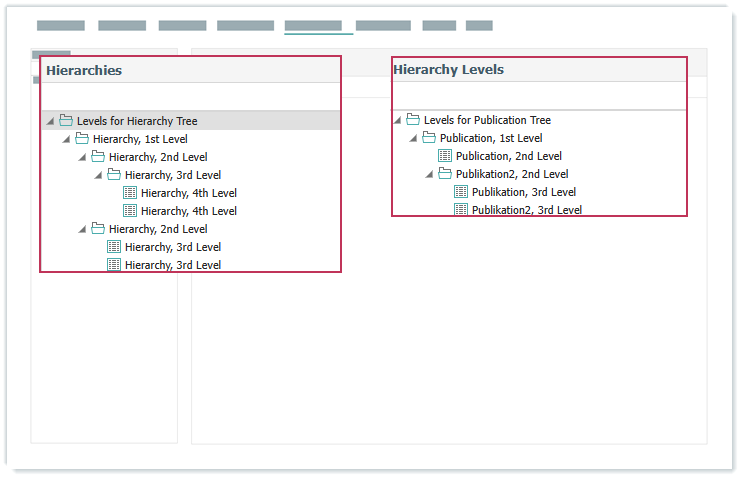The height and width of the screenshot is (479, 742).
Task: Click the folder icon beside Publication, 1st Level
Action: [x=429, y=138]
